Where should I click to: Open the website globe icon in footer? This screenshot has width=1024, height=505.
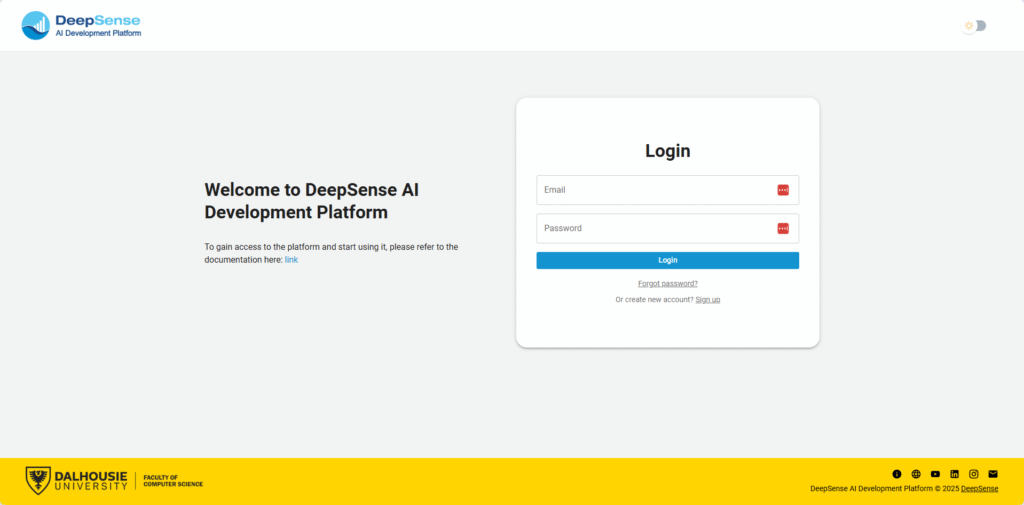pyautogui.click(x=916, y=474)
